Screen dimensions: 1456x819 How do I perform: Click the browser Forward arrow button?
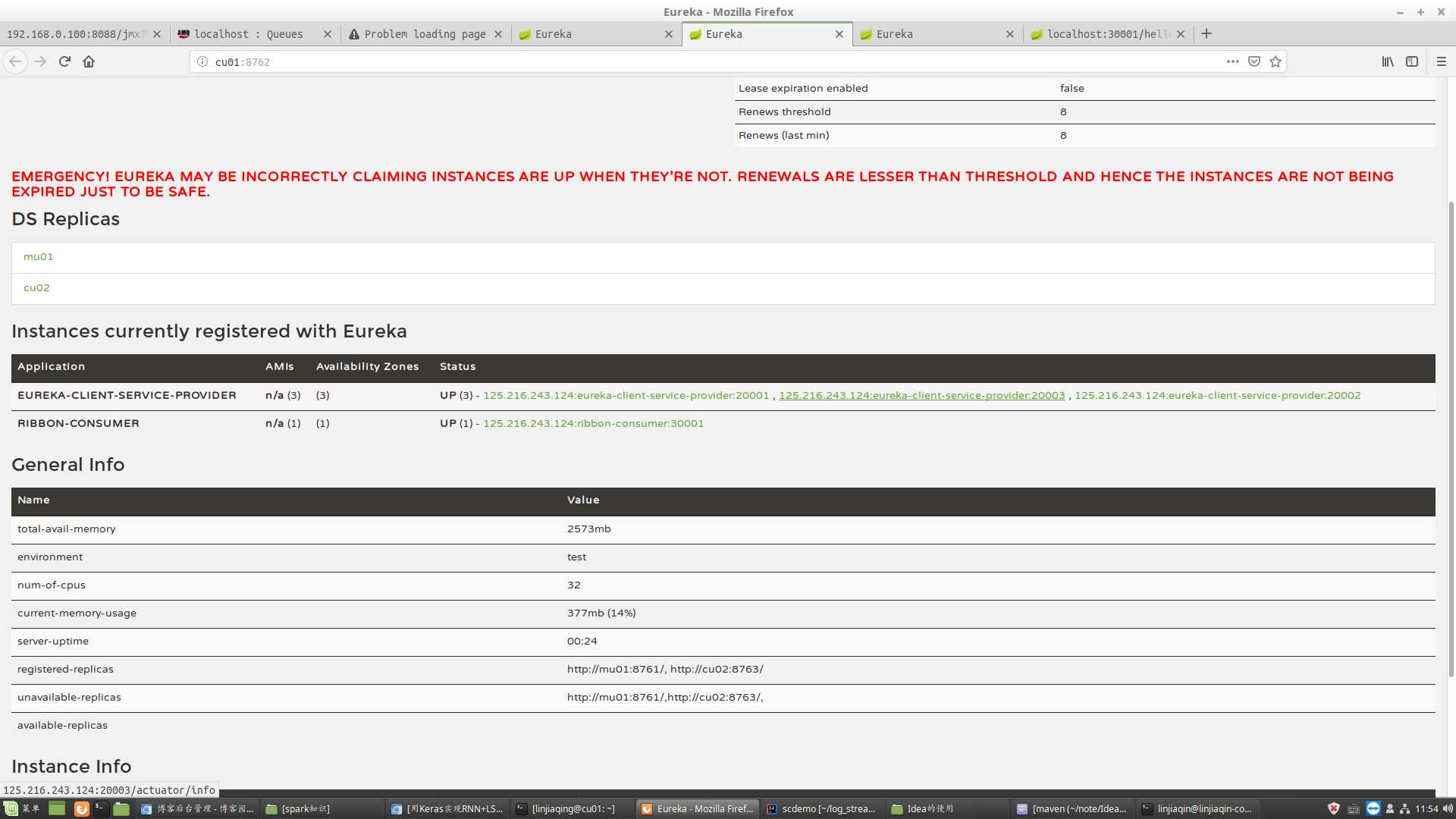click(40, 61)
